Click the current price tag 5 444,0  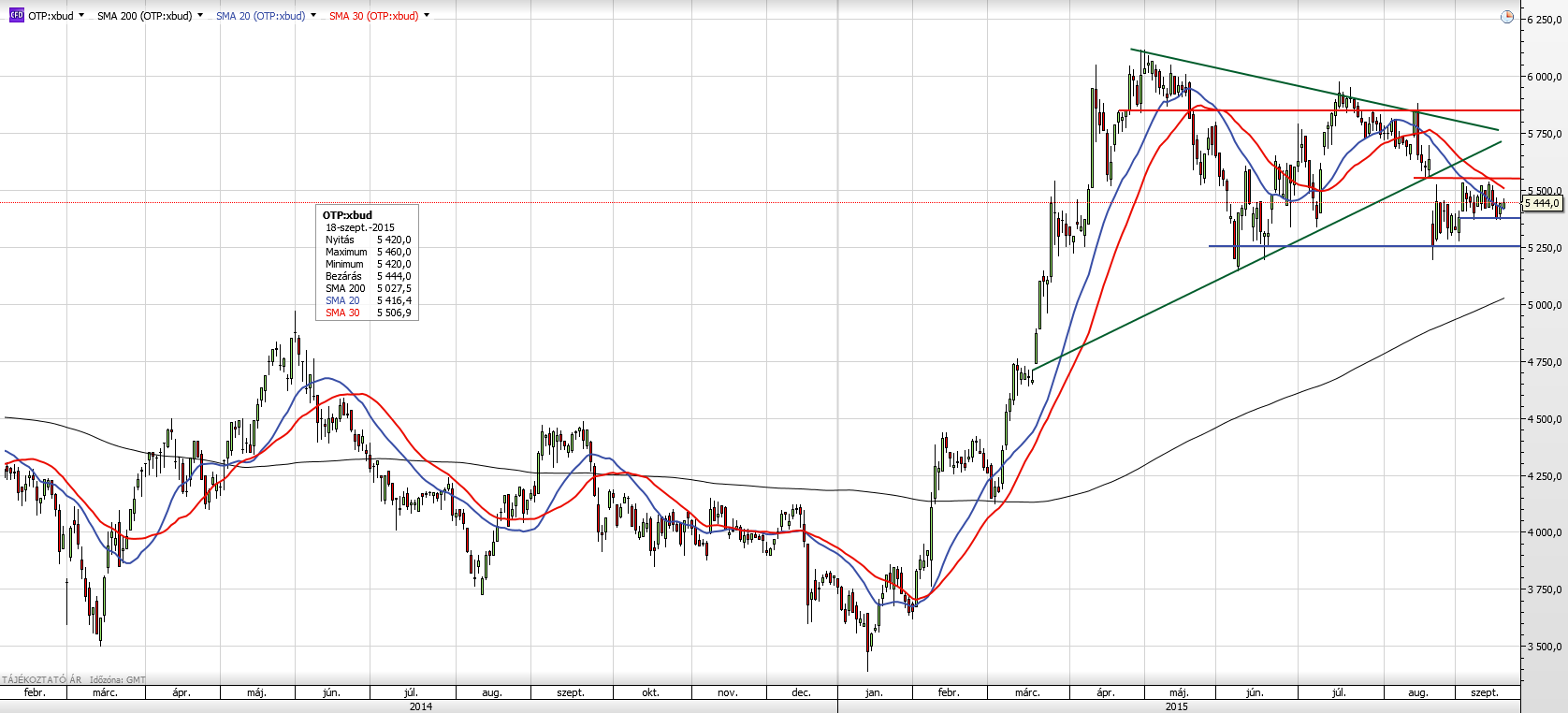tap(1543, 203)
